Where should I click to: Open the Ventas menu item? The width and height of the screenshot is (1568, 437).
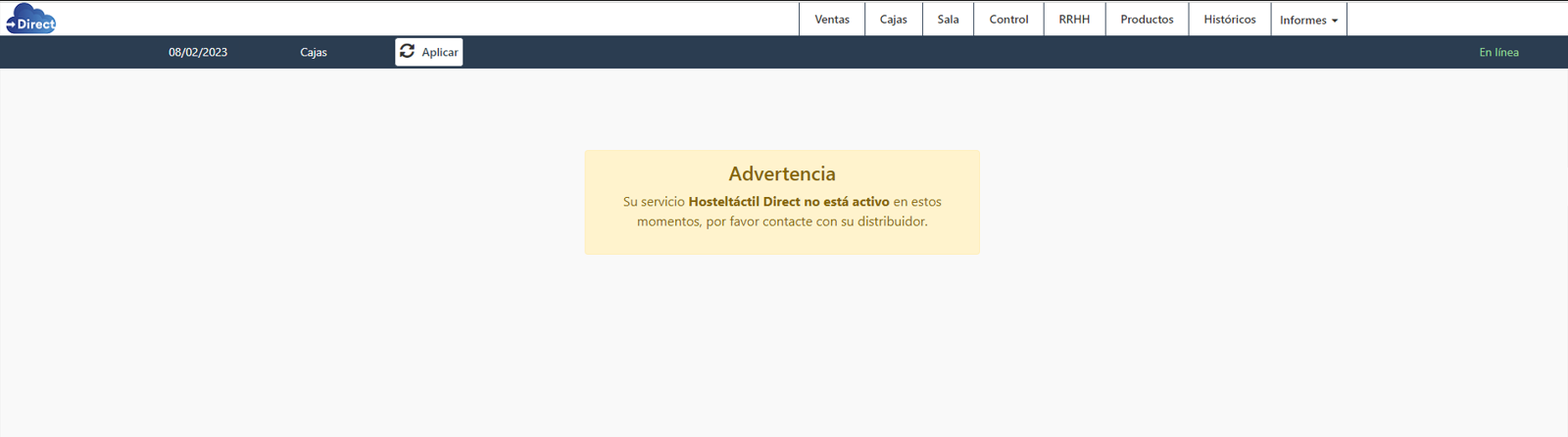point(832,20)
